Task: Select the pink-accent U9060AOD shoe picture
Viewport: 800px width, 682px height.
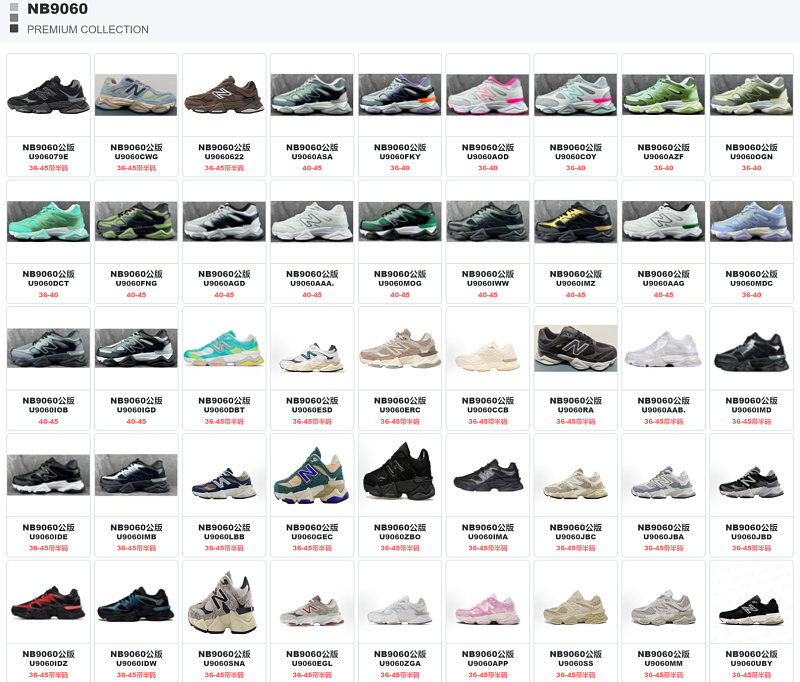Action: (488, 95)
